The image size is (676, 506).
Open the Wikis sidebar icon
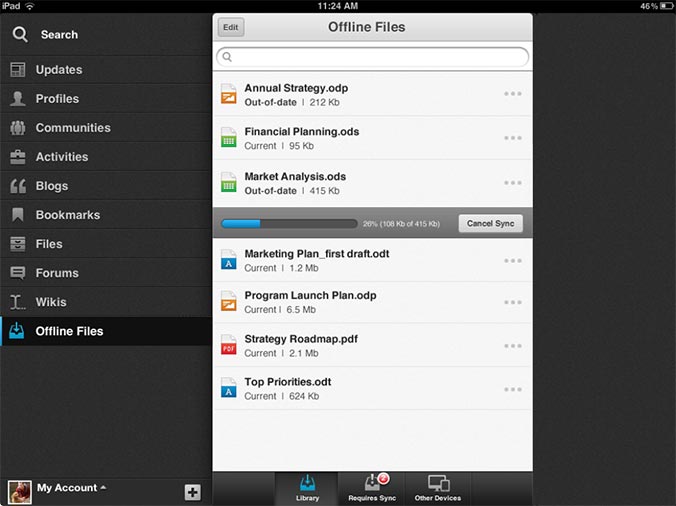18,302
